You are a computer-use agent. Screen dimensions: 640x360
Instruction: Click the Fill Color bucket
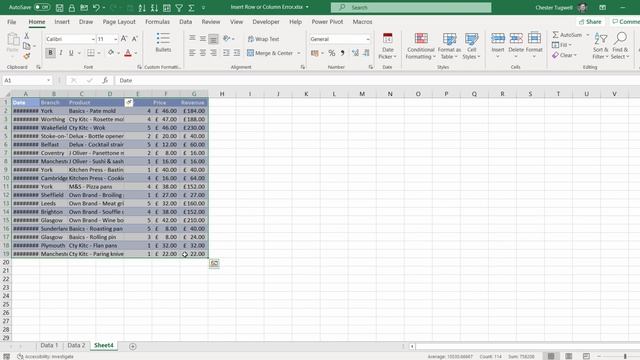111,53
